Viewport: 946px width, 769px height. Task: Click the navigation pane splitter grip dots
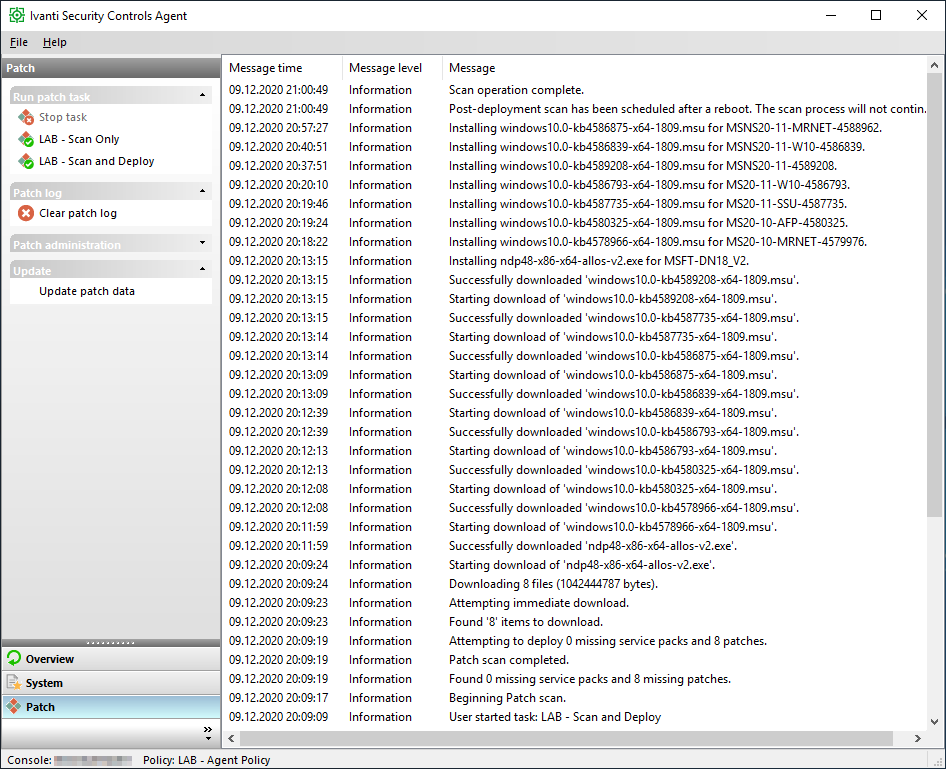coord(111,643)
